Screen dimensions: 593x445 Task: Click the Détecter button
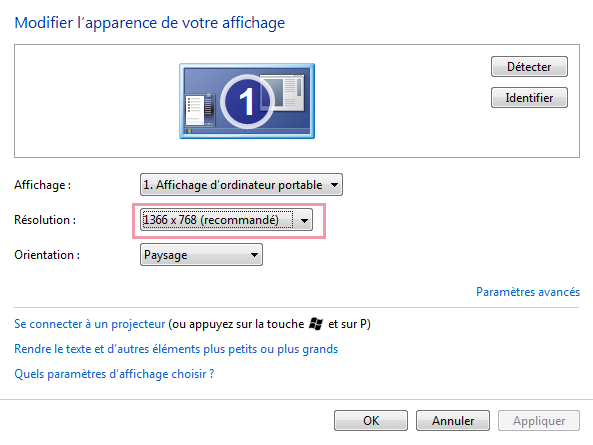coord(529,67)
